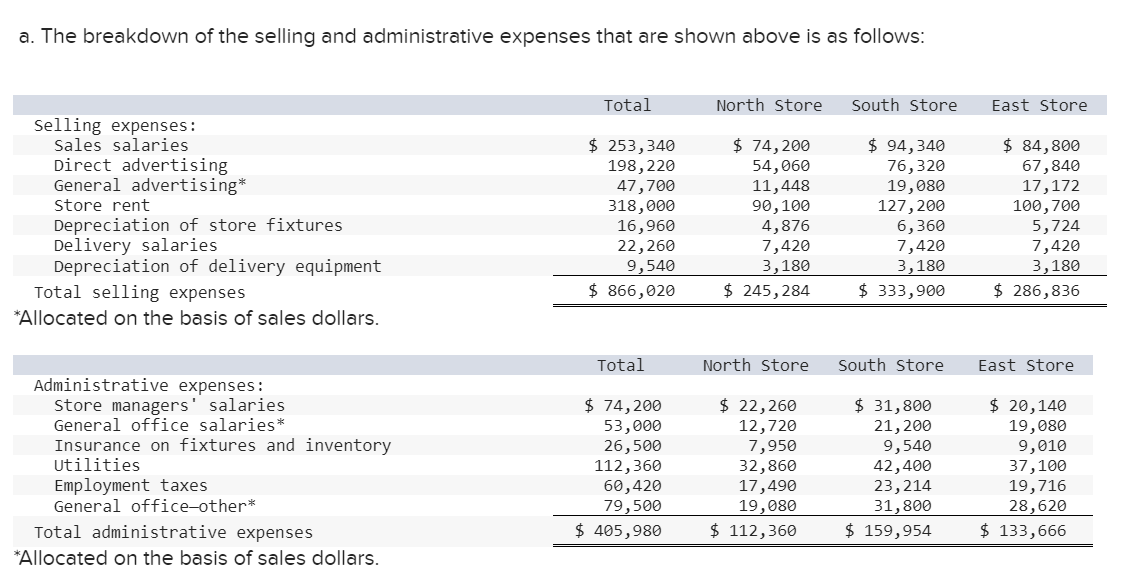Click East Store total selling expenses $286,836
1145x573 pixels.
tap(1037, 291)
